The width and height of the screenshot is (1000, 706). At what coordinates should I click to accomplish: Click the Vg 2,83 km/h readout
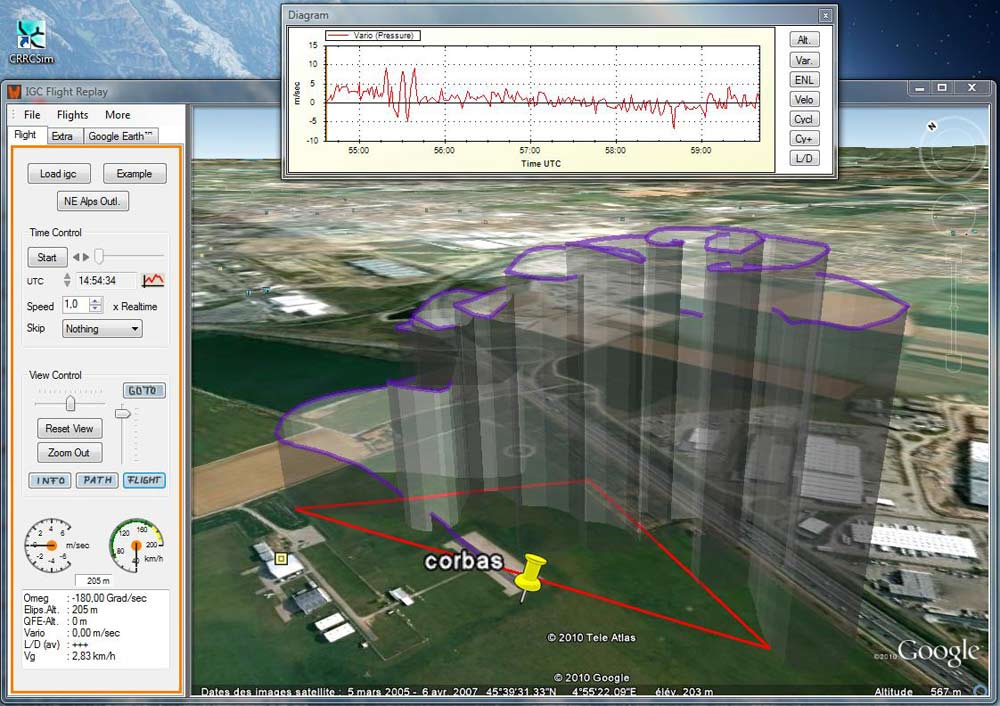[x=70, y=656]
